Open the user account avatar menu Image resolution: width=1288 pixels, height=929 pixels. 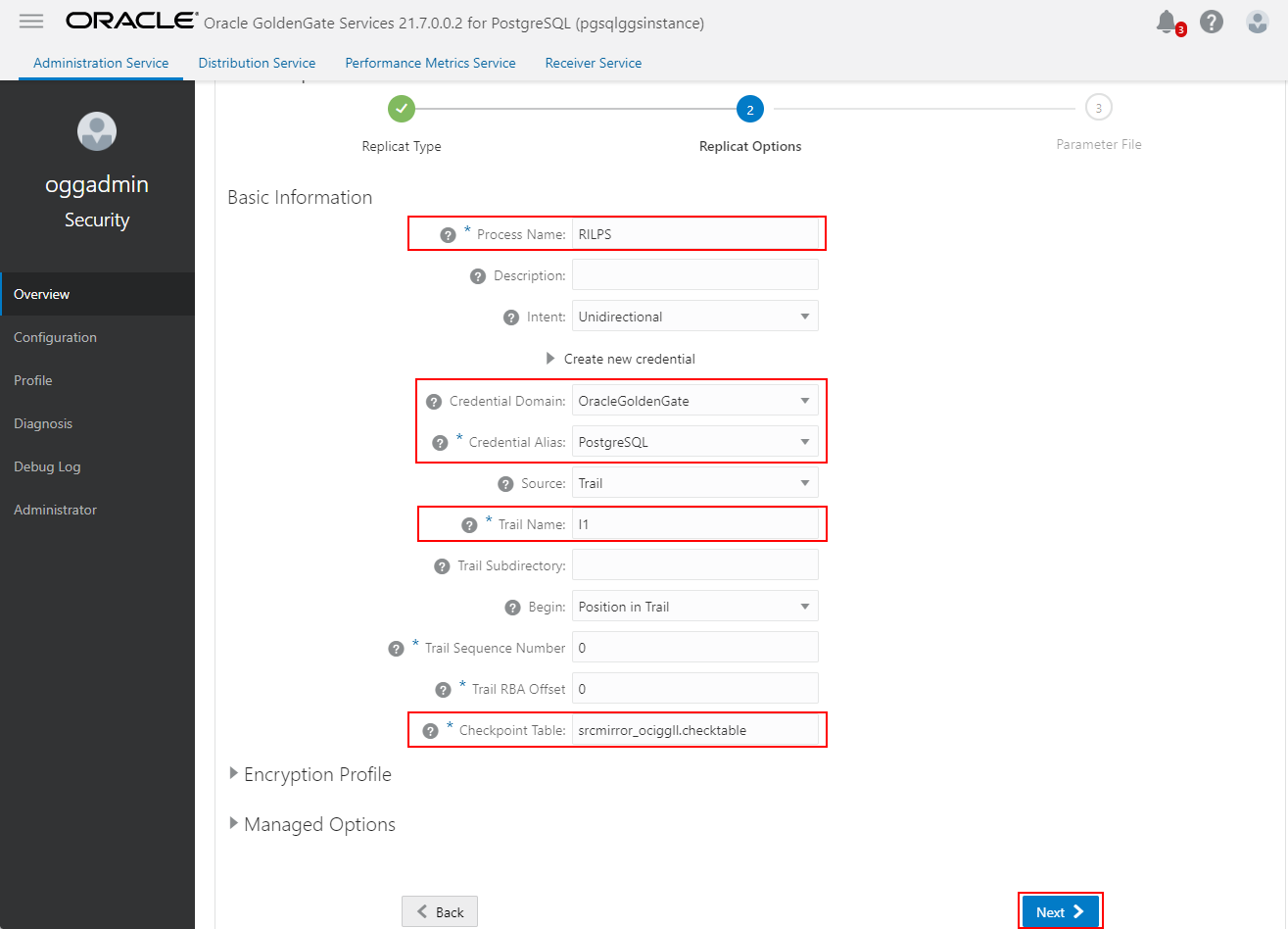click(1258, 22)
